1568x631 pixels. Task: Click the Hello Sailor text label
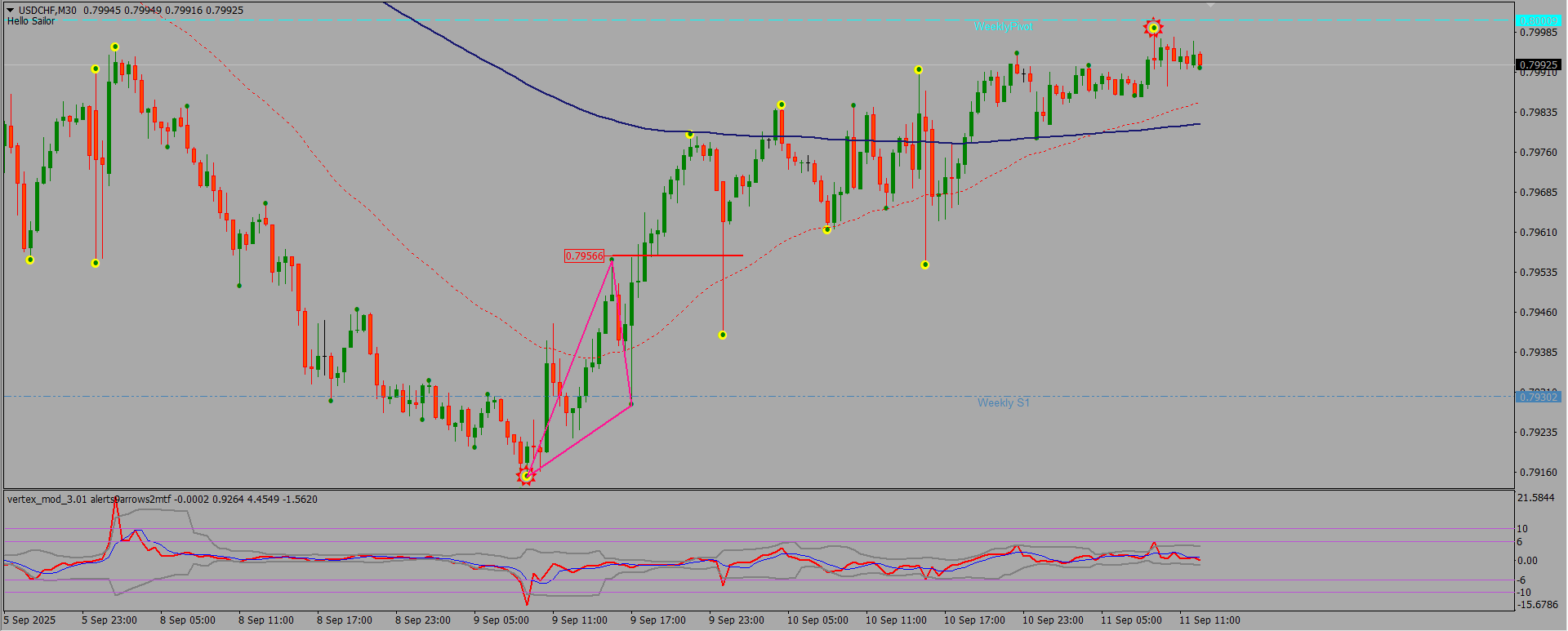tap(31, 21)
